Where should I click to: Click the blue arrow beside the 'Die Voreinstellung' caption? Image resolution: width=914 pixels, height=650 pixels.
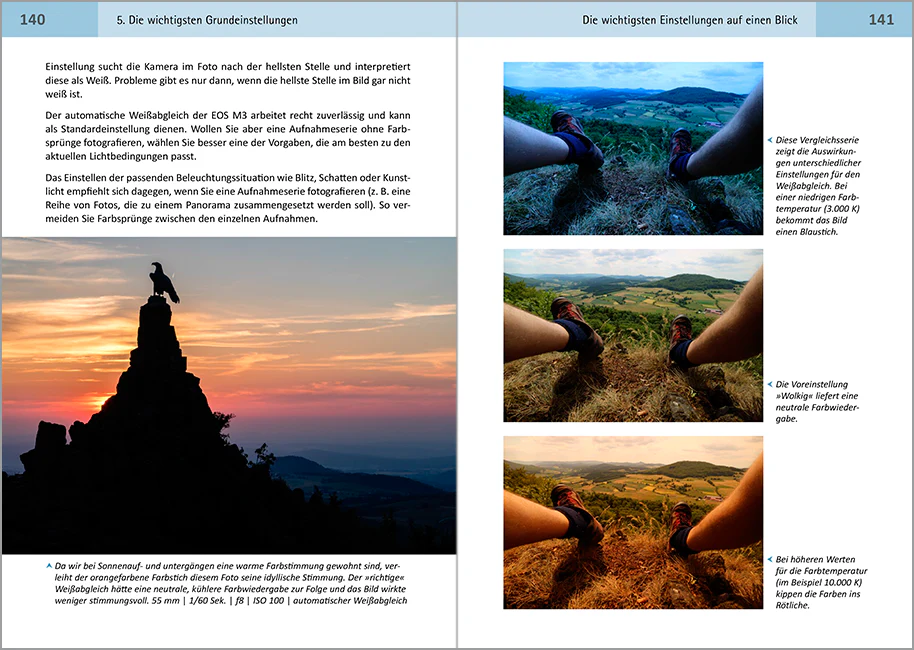(x=770, y=384)
